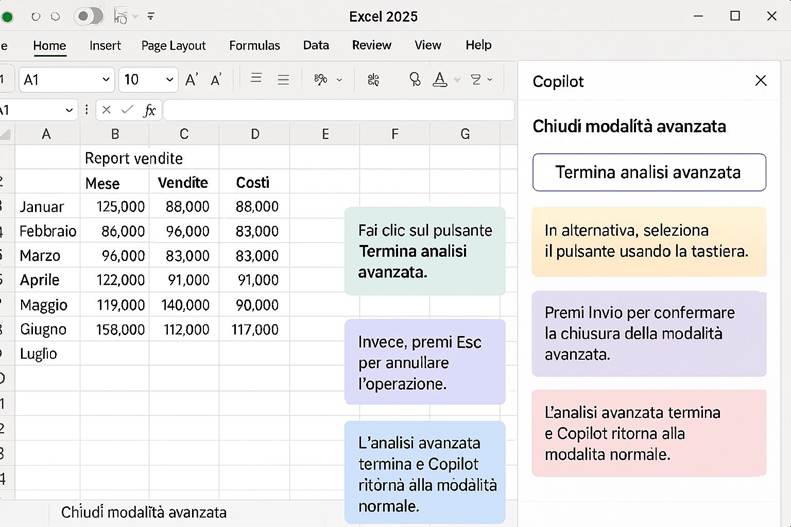Open the font color dropdown arrow
Viewport: 791px width, 527px height.
[x=457, y=80]
